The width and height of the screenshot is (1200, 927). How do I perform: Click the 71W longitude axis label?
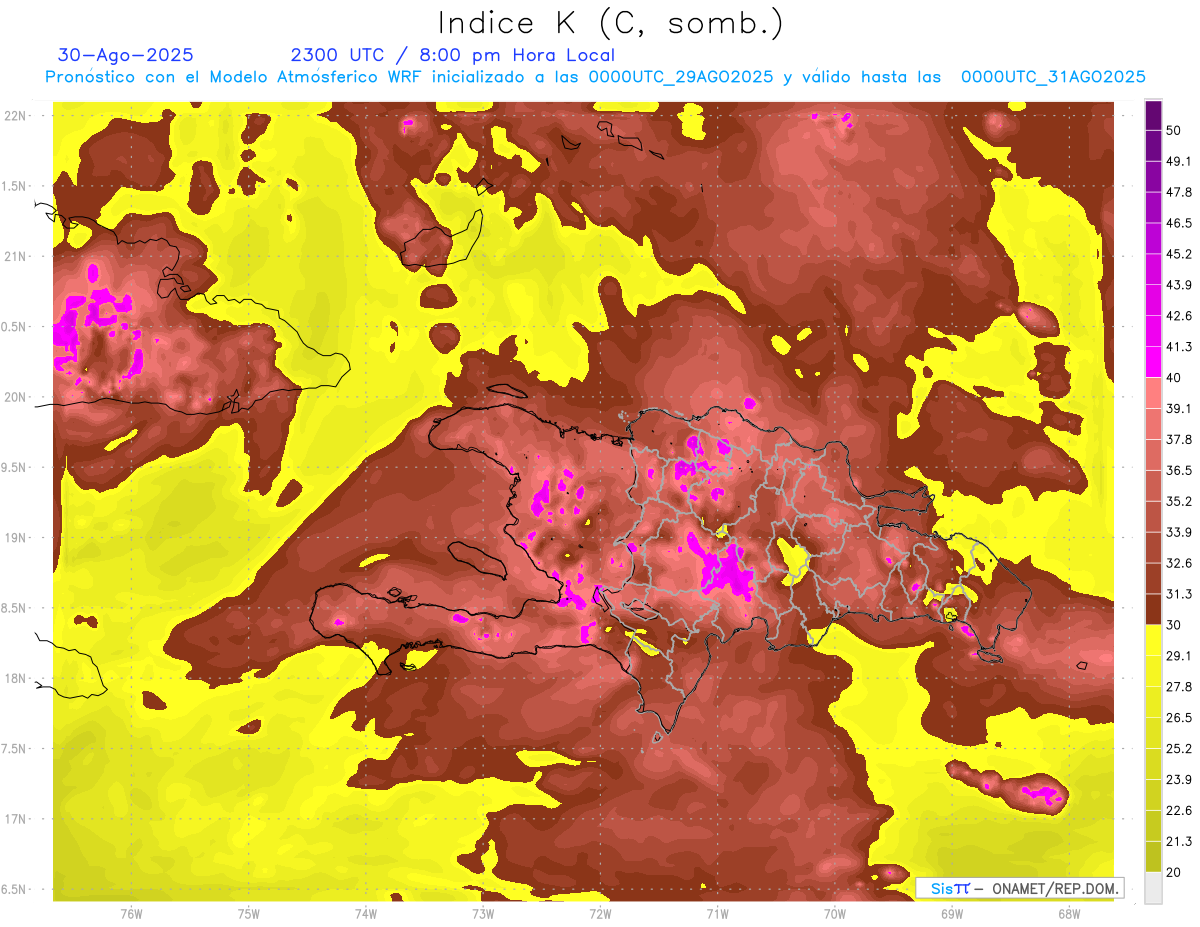point(717,913)
